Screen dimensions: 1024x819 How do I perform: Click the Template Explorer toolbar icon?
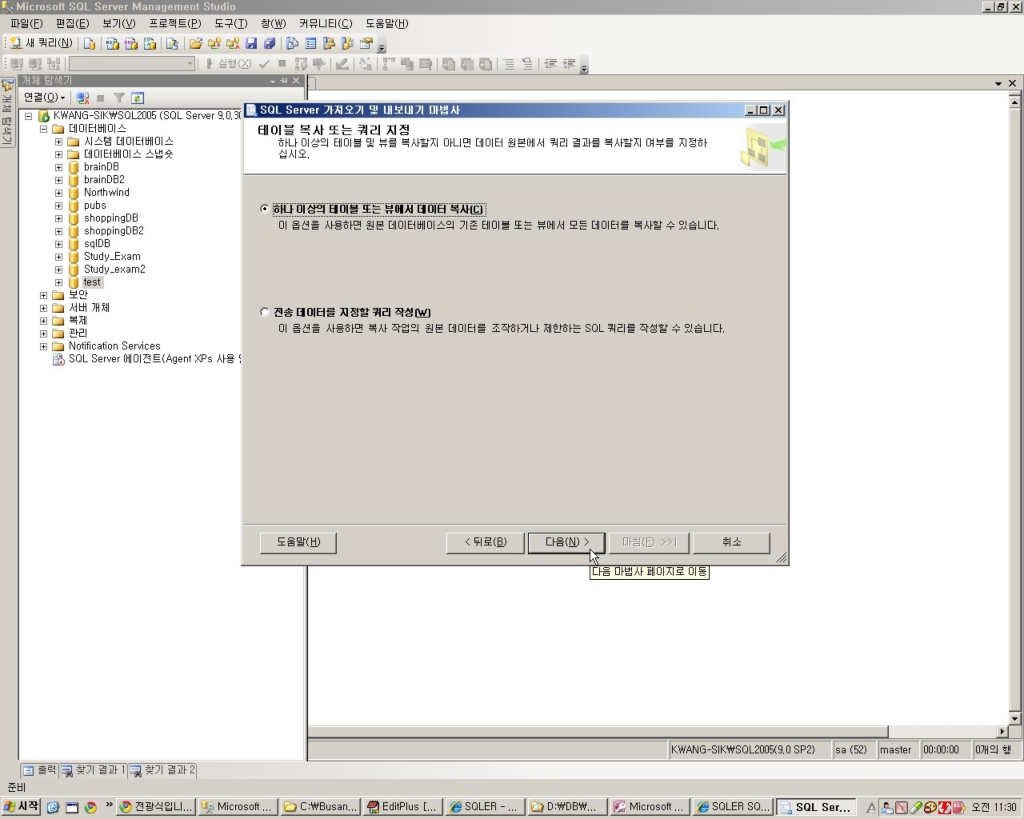[347, 44]
